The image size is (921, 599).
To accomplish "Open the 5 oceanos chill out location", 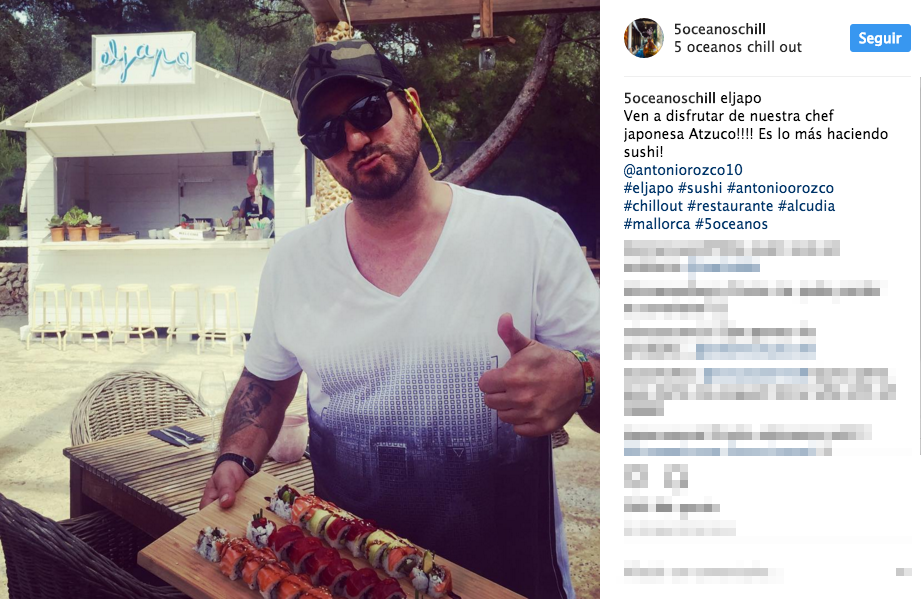I will [738, 47].
